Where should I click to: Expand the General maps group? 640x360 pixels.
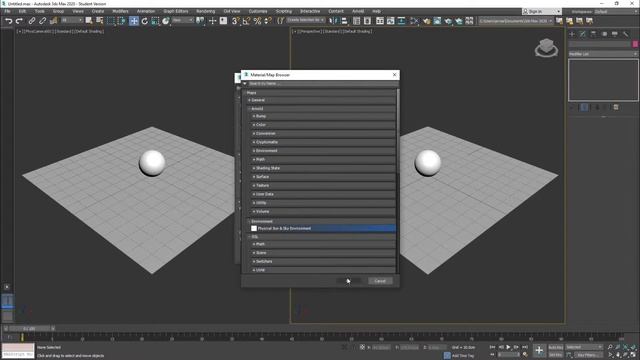321,100
